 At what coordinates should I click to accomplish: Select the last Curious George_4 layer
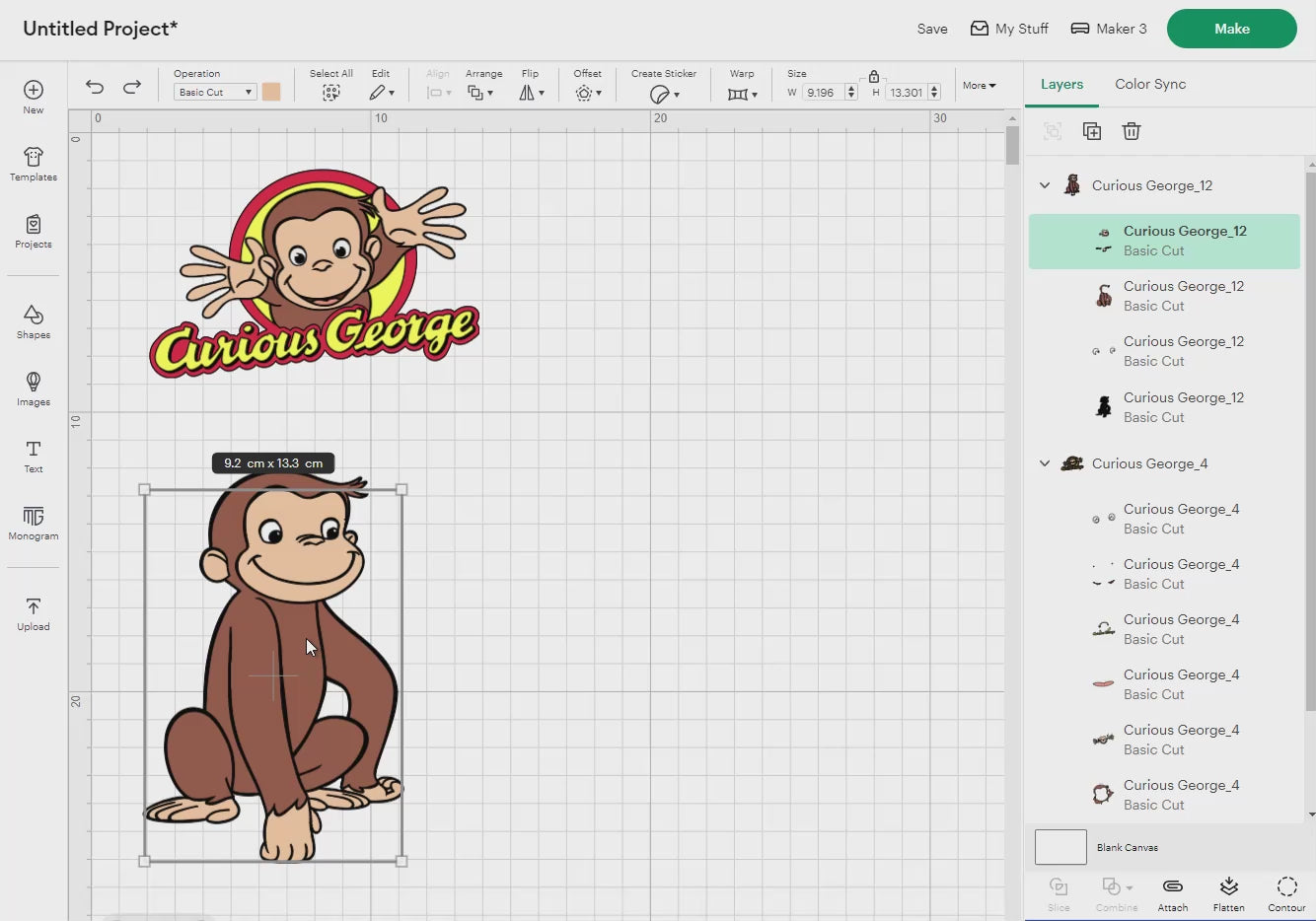[1164, 795]
